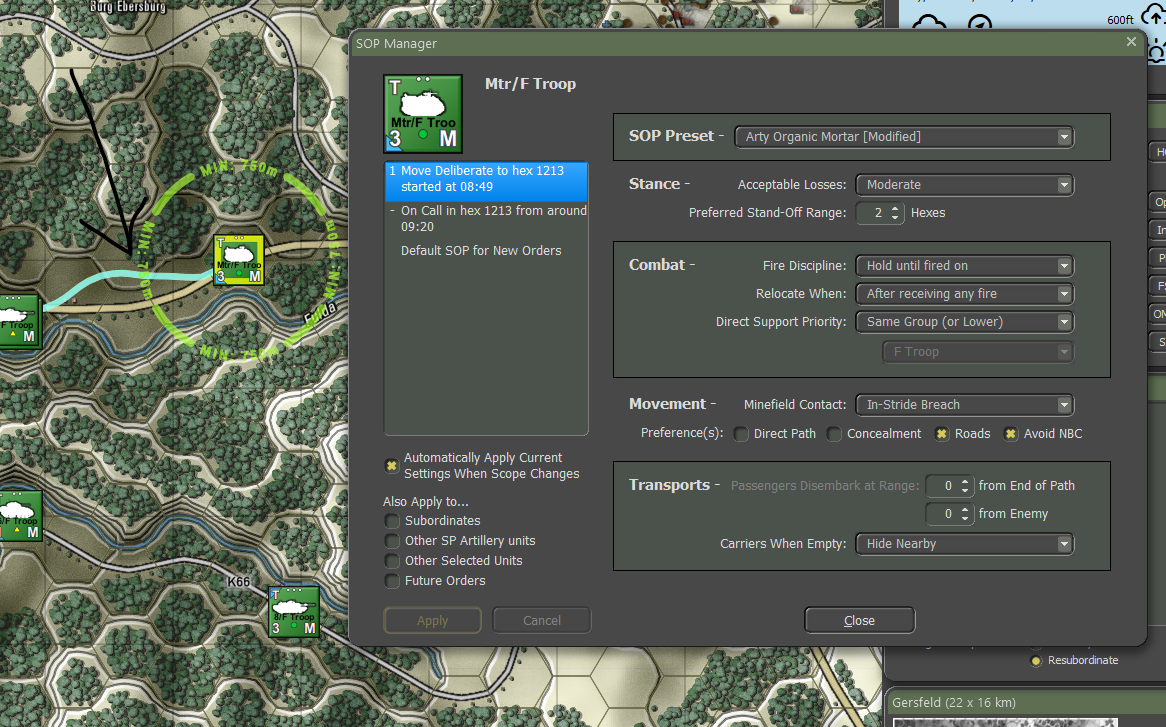Screen dimensions: 1166x727
Task: Click the K66 road label on the map
Action: [x=239, y=581]
